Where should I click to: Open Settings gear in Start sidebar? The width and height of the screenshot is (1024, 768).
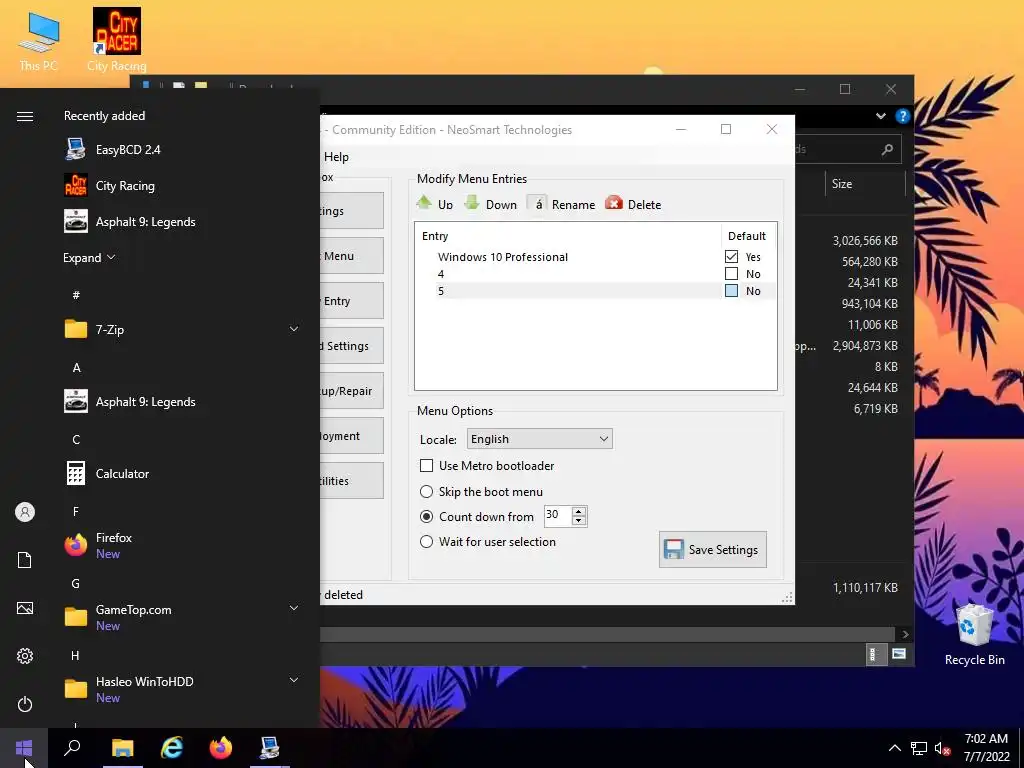point(25,656)
